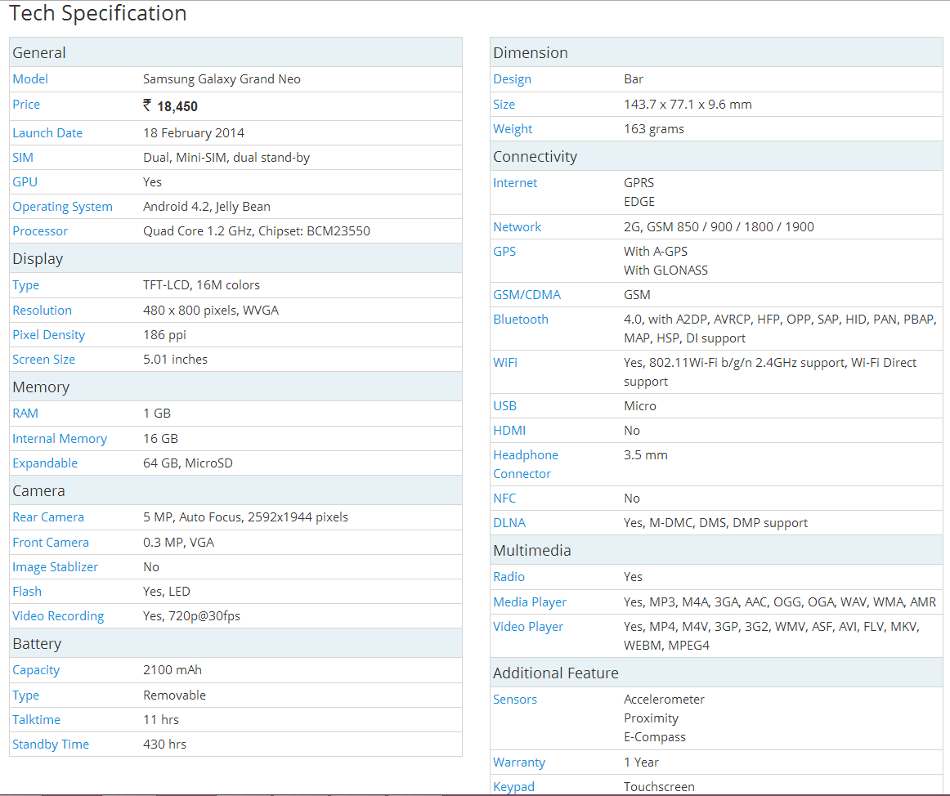The image size is (950, 796).
Task: Open the Video Player link
Action: point(528,627)
